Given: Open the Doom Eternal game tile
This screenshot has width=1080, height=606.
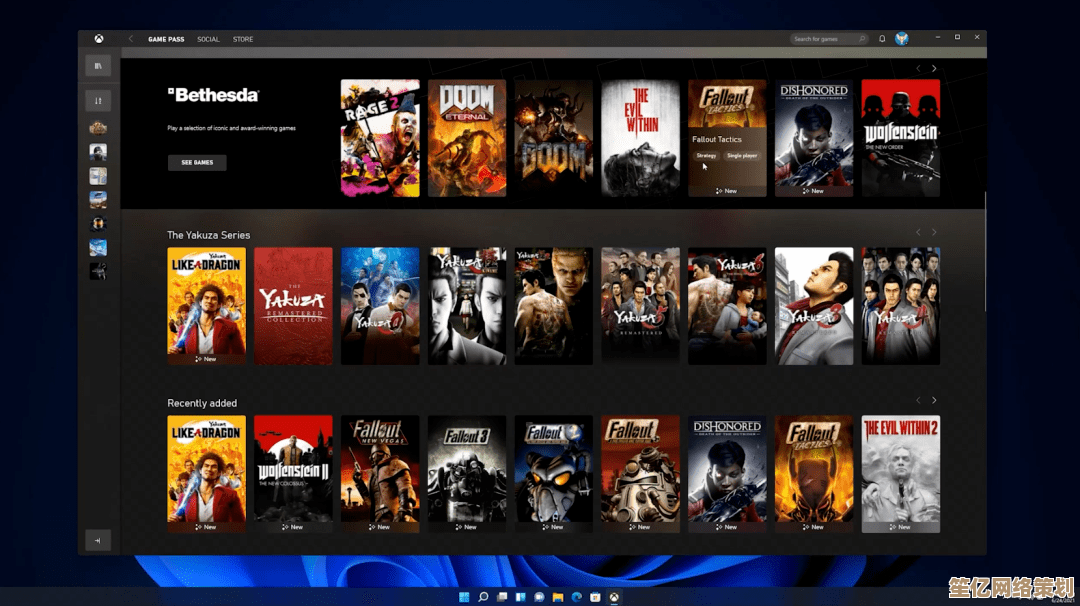Looking at the screenshot, I should 467,138.
